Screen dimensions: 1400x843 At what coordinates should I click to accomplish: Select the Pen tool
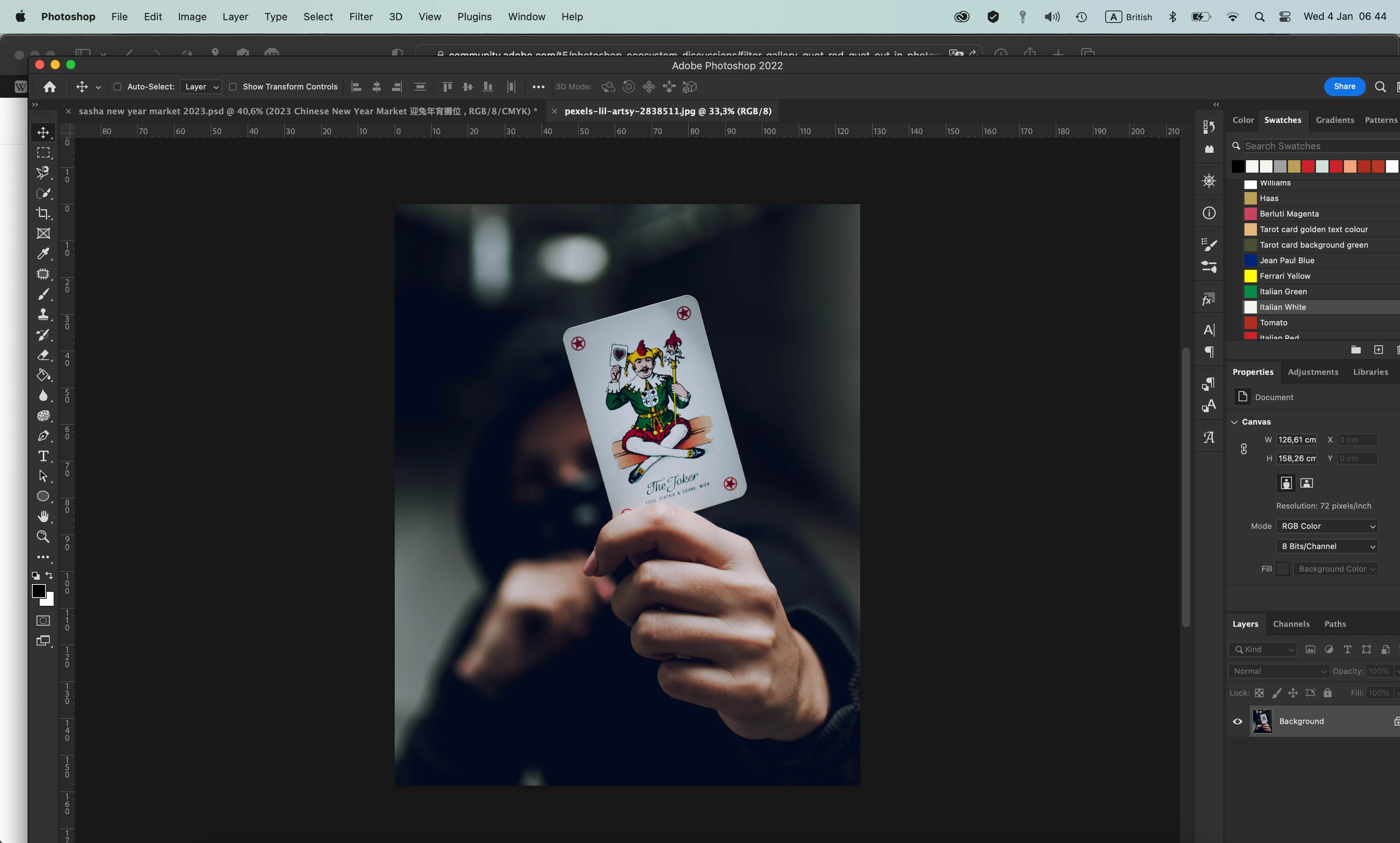click(43, 436)
